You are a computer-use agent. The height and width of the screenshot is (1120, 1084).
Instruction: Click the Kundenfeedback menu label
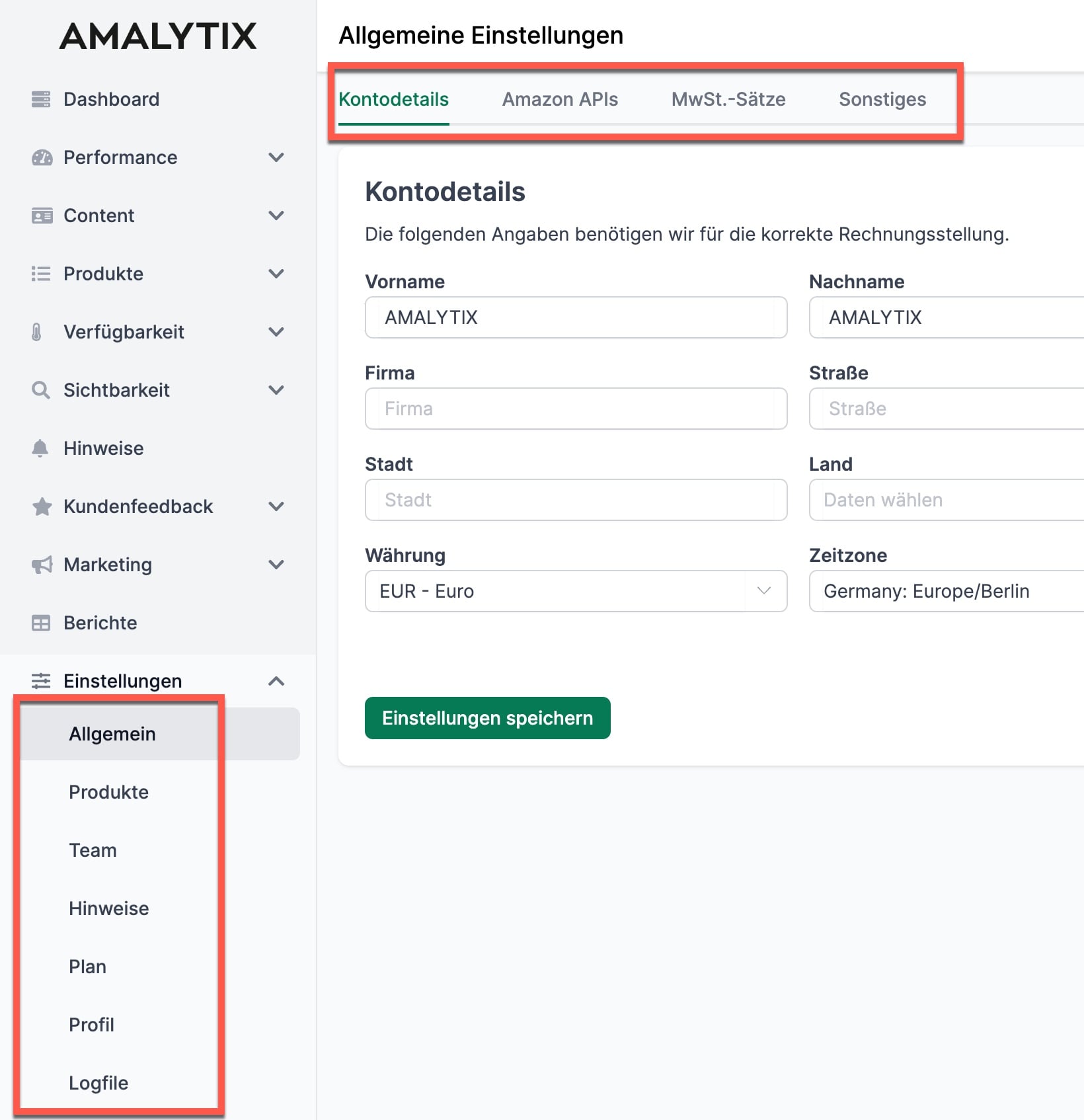[x=138, y=506]
